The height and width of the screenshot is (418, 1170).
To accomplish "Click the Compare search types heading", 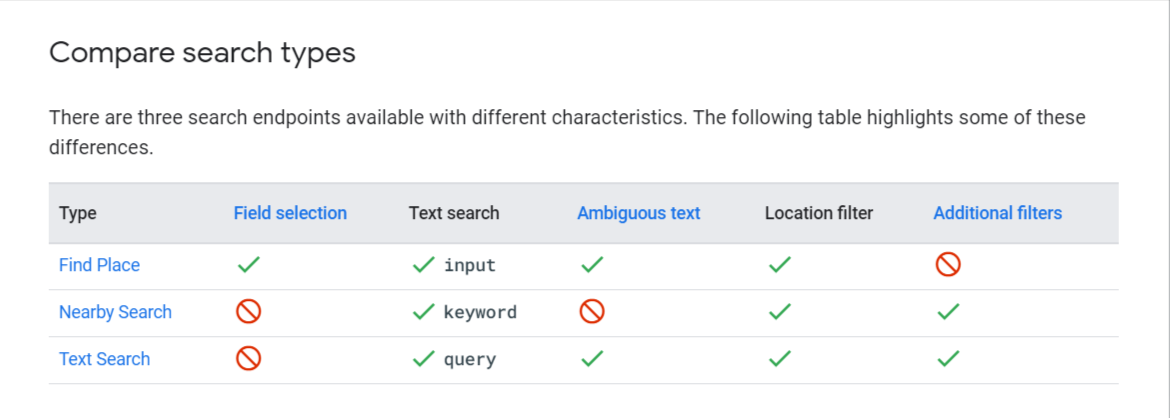I will [202, 54].
